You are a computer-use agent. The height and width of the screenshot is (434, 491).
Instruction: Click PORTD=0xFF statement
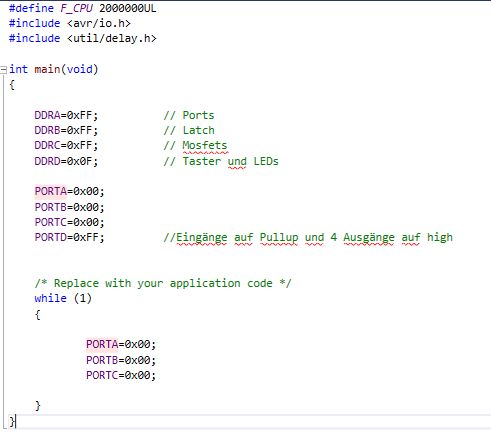[69, 237]
